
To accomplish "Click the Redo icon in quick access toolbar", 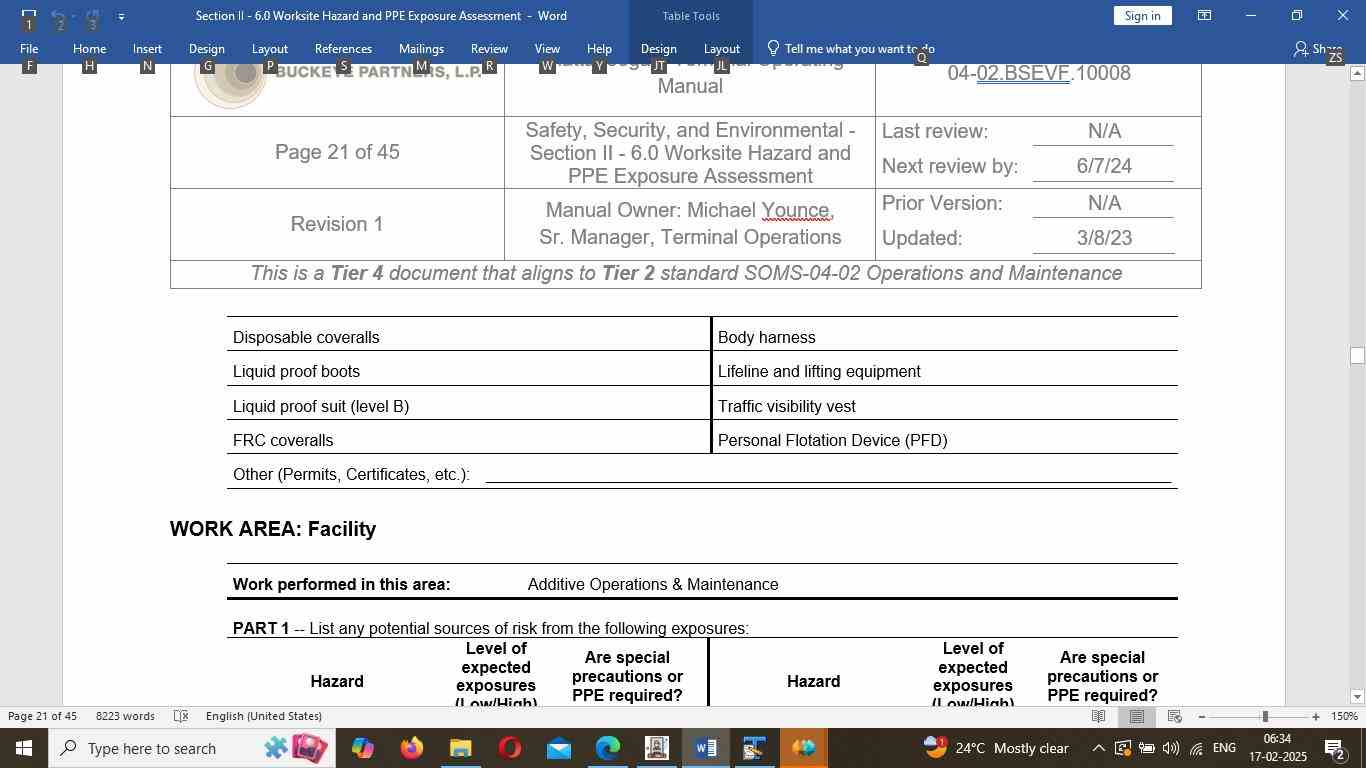I will tap(92, 16).
